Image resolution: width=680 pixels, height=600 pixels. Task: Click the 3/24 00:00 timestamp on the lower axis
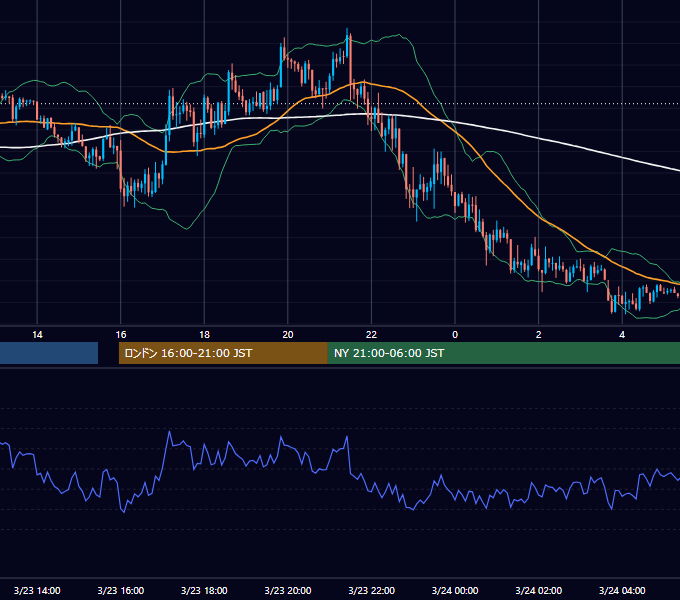(455, 590)
